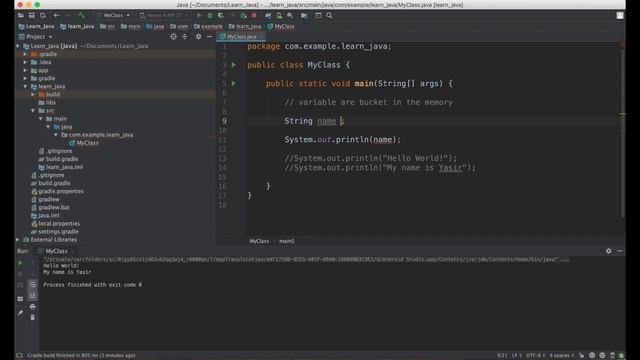Hide the Run panel with minus icon
The width and height of the screenshot is (640, 360).
pyautogui.click(x=620, y=251)
